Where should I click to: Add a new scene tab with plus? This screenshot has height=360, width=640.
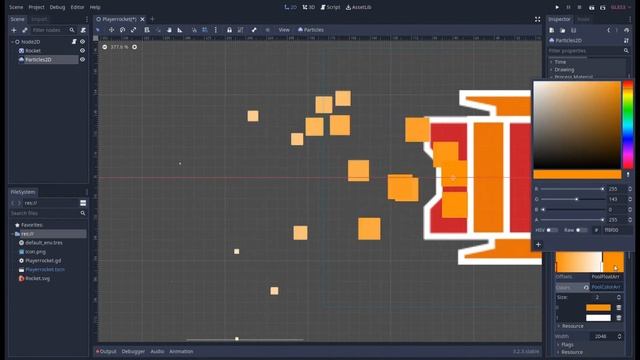(x=152, y=19)
